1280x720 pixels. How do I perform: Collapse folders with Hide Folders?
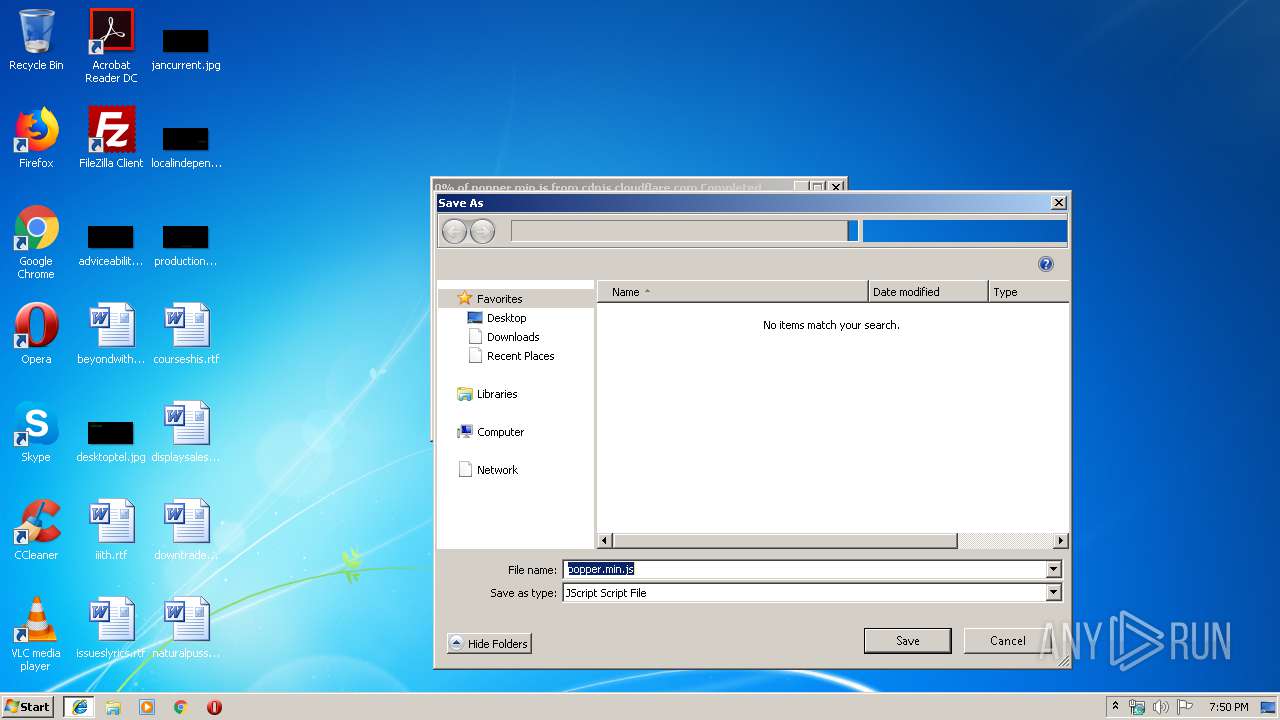pos(489,643)
